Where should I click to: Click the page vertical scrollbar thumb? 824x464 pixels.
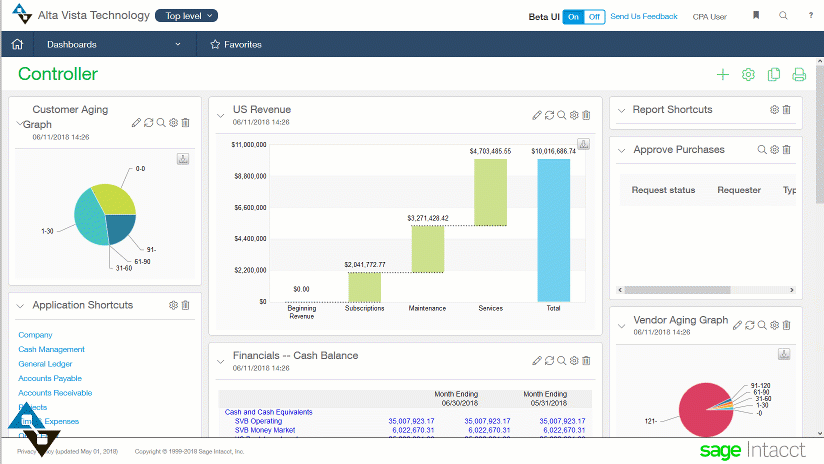click(820, 134)
